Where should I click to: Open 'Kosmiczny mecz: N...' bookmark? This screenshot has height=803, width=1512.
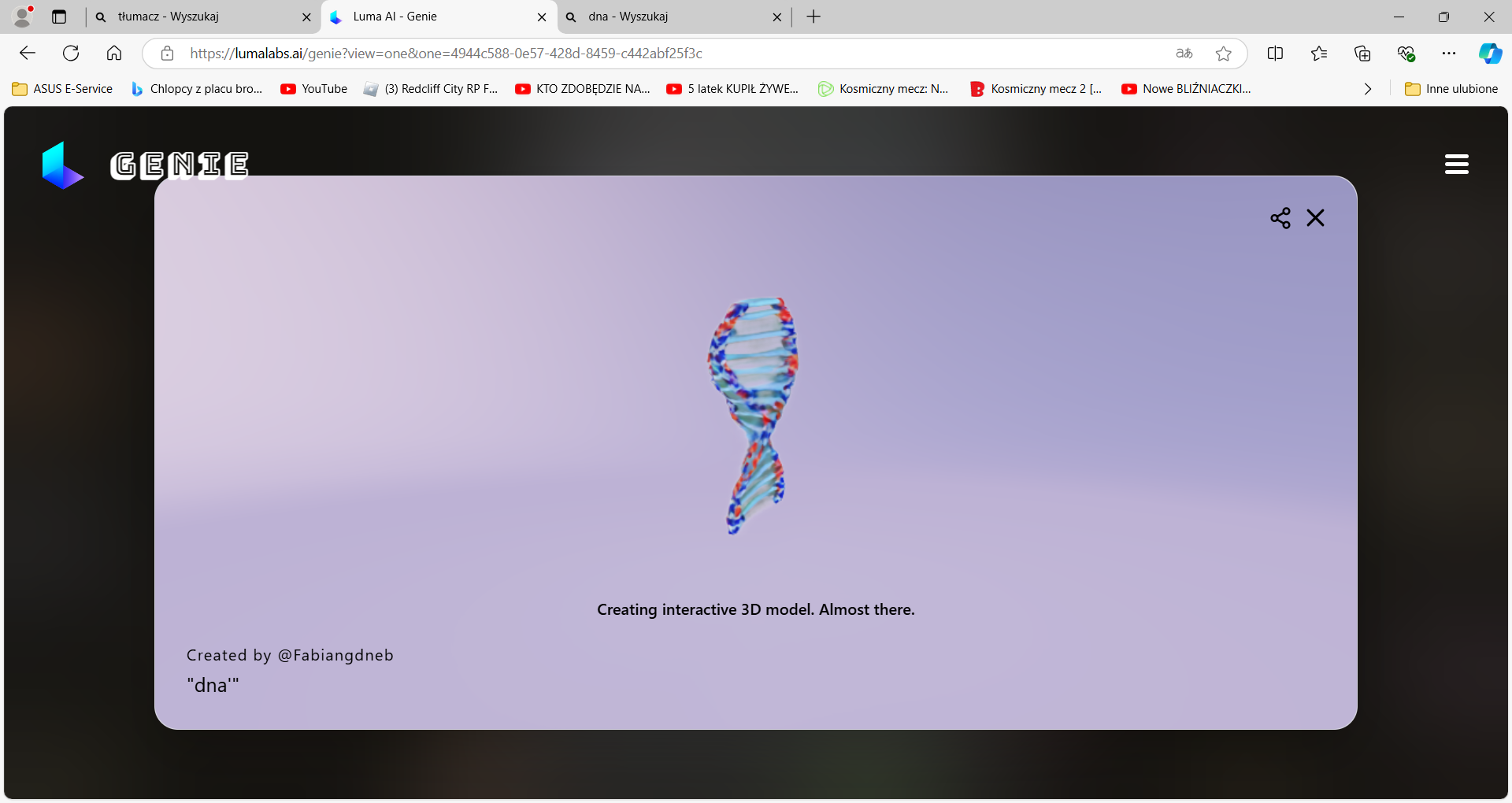[884, 89]
